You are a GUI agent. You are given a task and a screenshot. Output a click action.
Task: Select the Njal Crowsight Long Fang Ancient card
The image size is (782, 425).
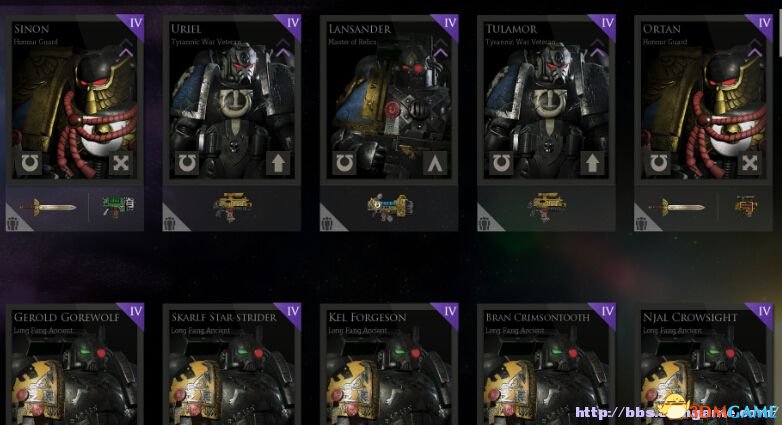[703, 364]
